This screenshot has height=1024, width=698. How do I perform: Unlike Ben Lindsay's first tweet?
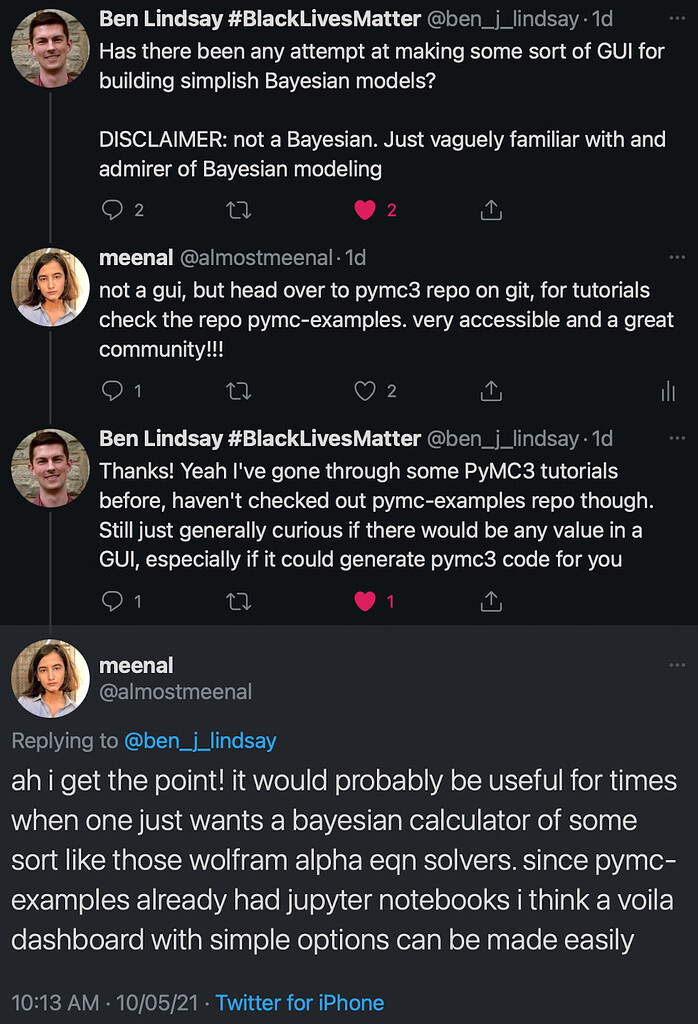[x=365, y=210]
